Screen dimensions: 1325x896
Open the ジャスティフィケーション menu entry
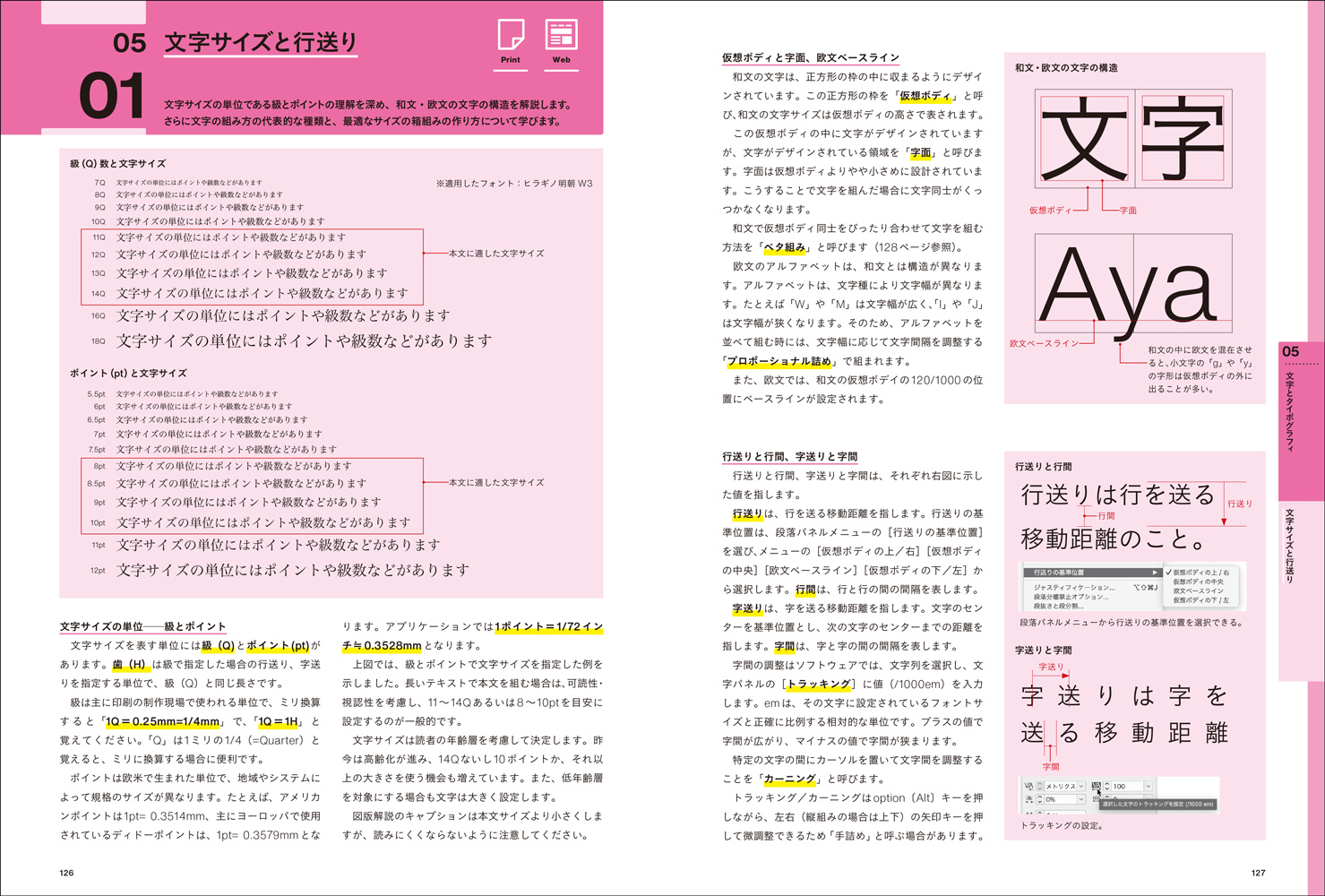pos(1074,587)
